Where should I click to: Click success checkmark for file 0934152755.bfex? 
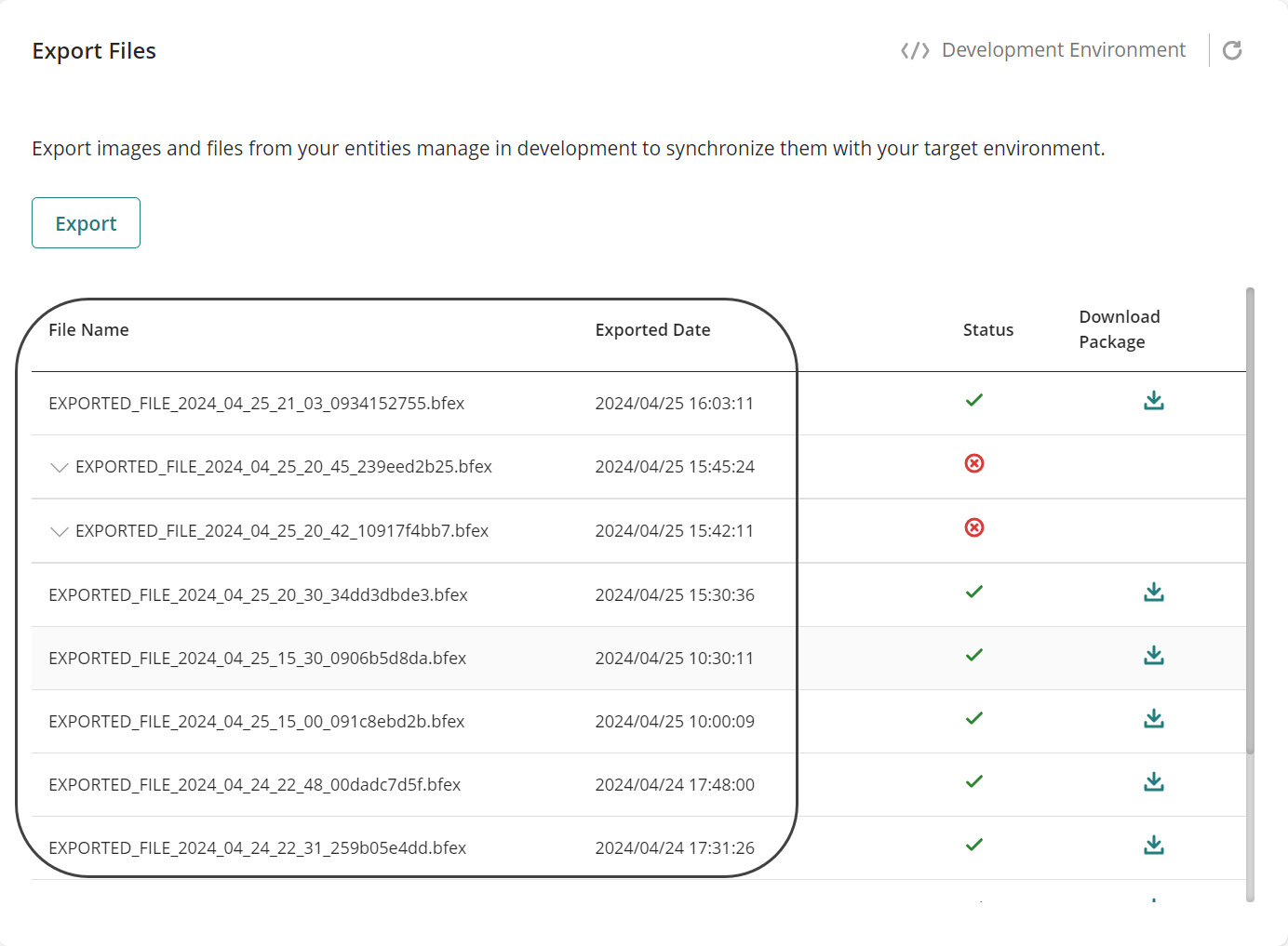pos(974,400)
